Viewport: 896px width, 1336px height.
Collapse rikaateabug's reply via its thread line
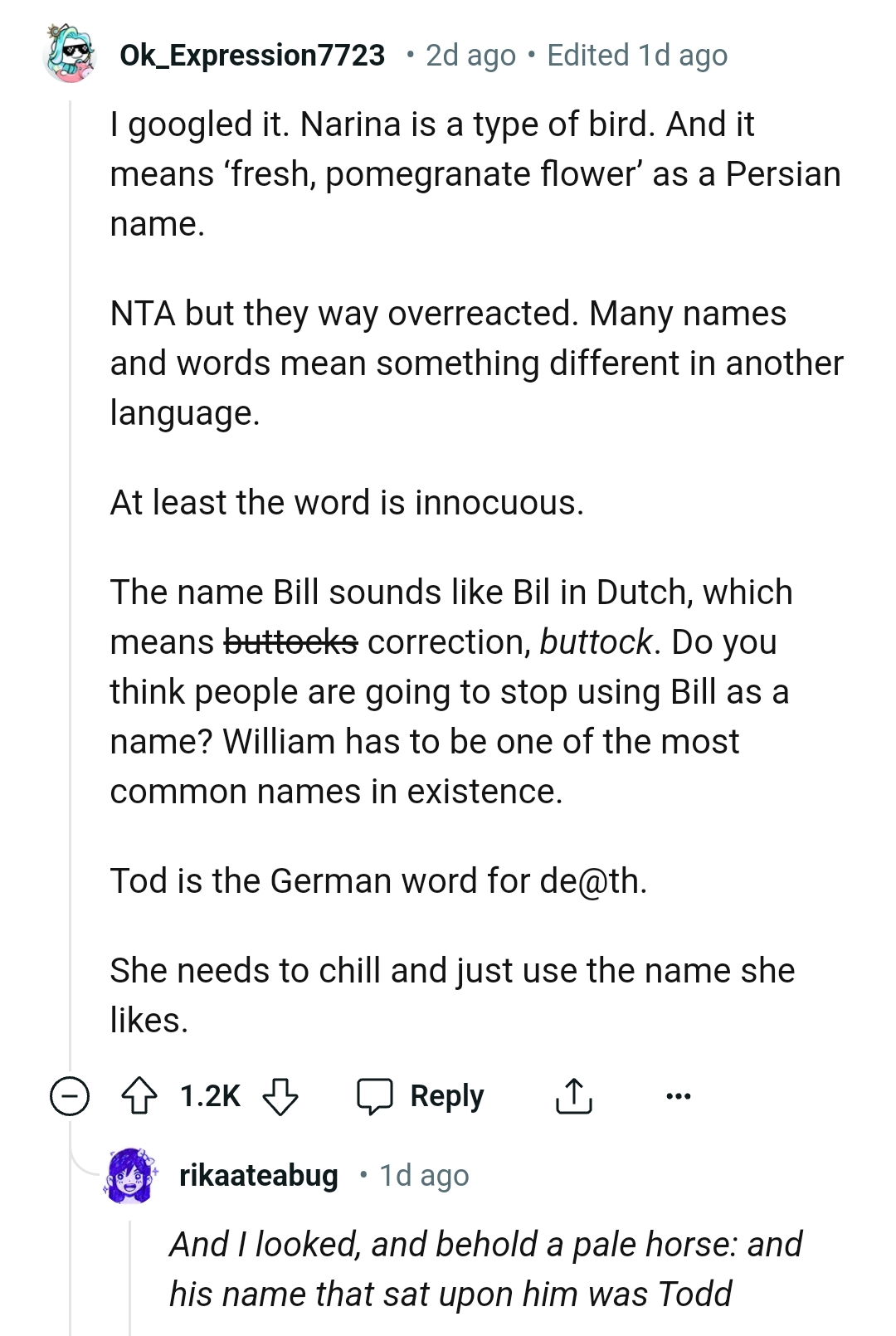tap(130, 1270)
